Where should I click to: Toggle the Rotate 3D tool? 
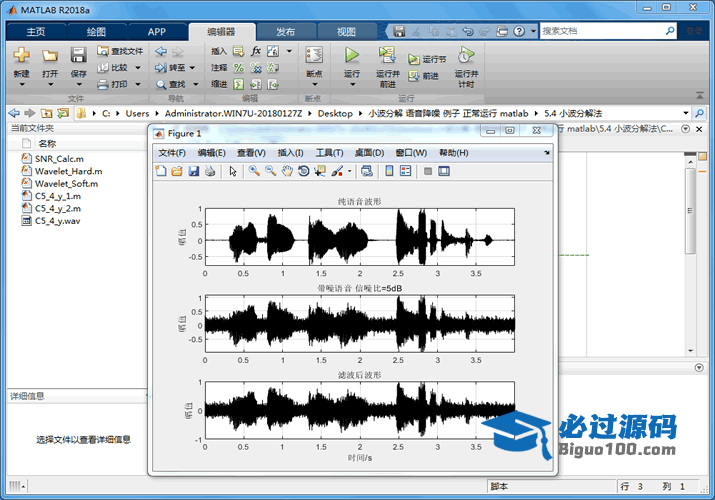click(x=303, y=171)
